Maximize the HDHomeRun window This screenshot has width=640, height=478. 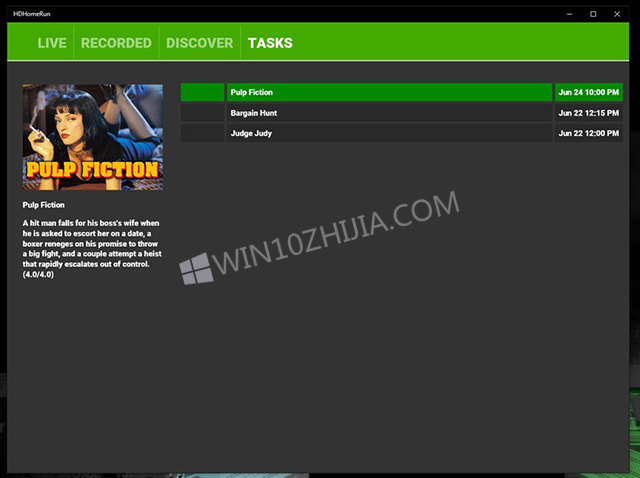593,14
